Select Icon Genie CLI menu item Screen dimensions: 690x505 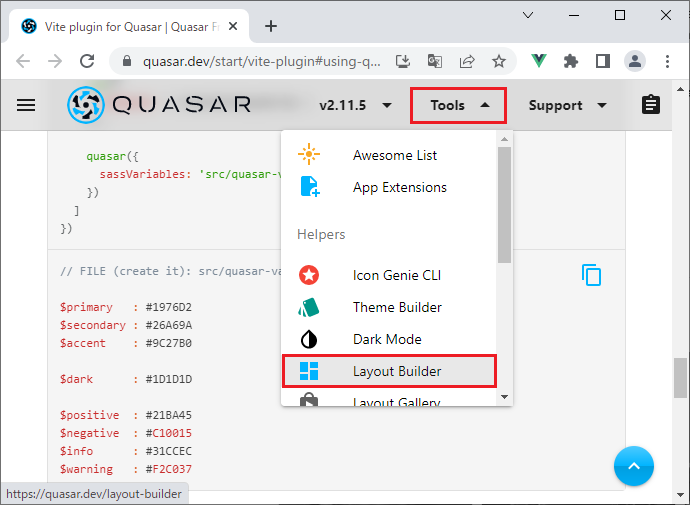click(389, 275)
